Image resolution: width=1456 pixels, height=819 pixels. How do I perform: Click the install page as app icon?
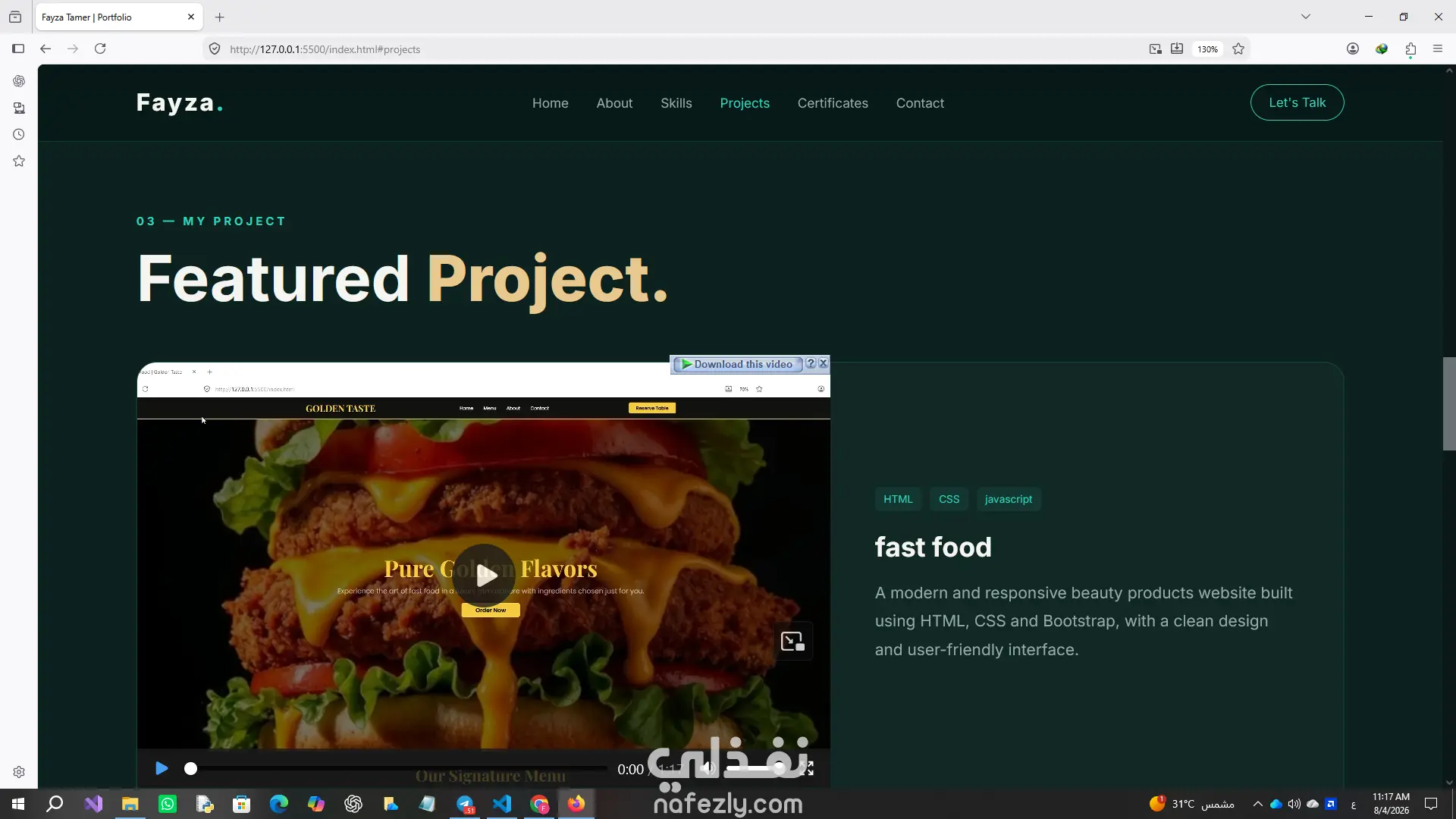(1177, 49)
